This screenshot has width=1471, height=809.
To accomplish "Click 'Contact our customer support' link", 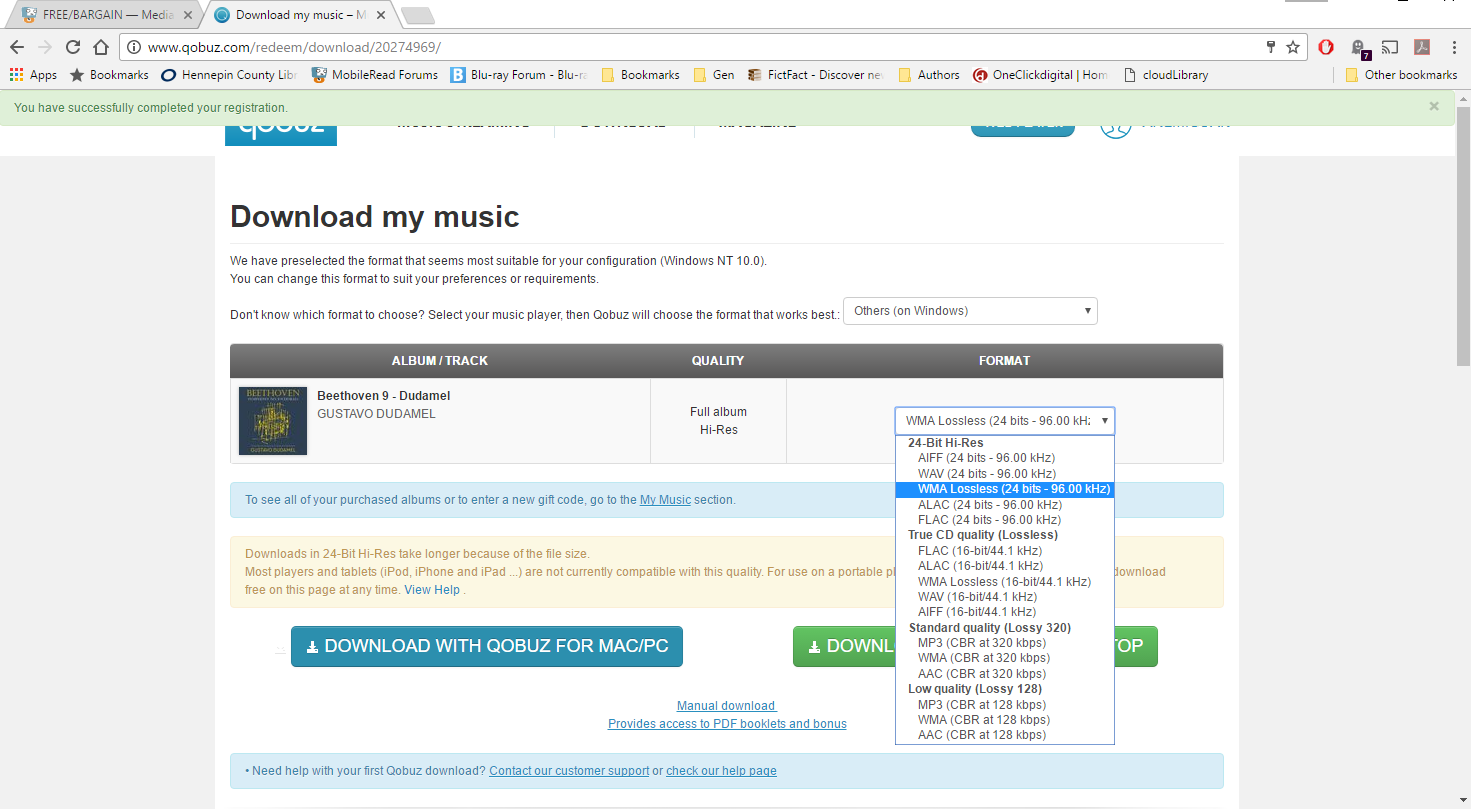I will (x=569, y=771).
